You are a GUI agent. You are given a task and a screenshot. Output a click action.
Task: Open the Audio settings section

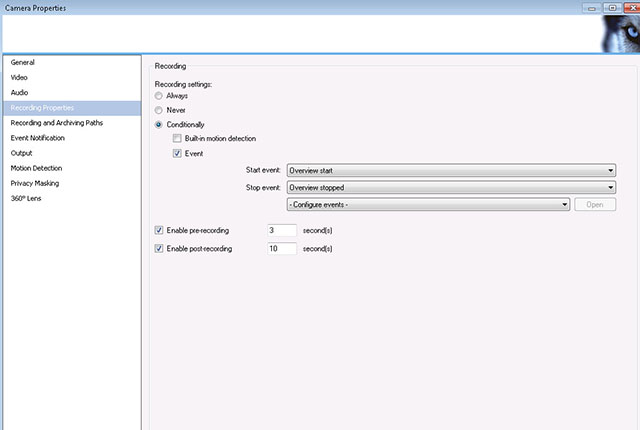pos(19,92)
